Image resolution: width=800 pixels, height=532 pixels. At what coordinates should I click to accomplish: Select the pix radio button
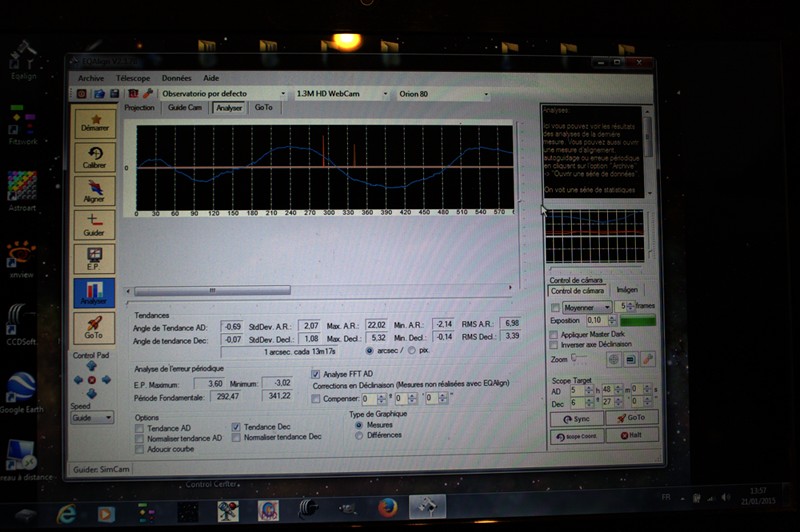point(412,350)
